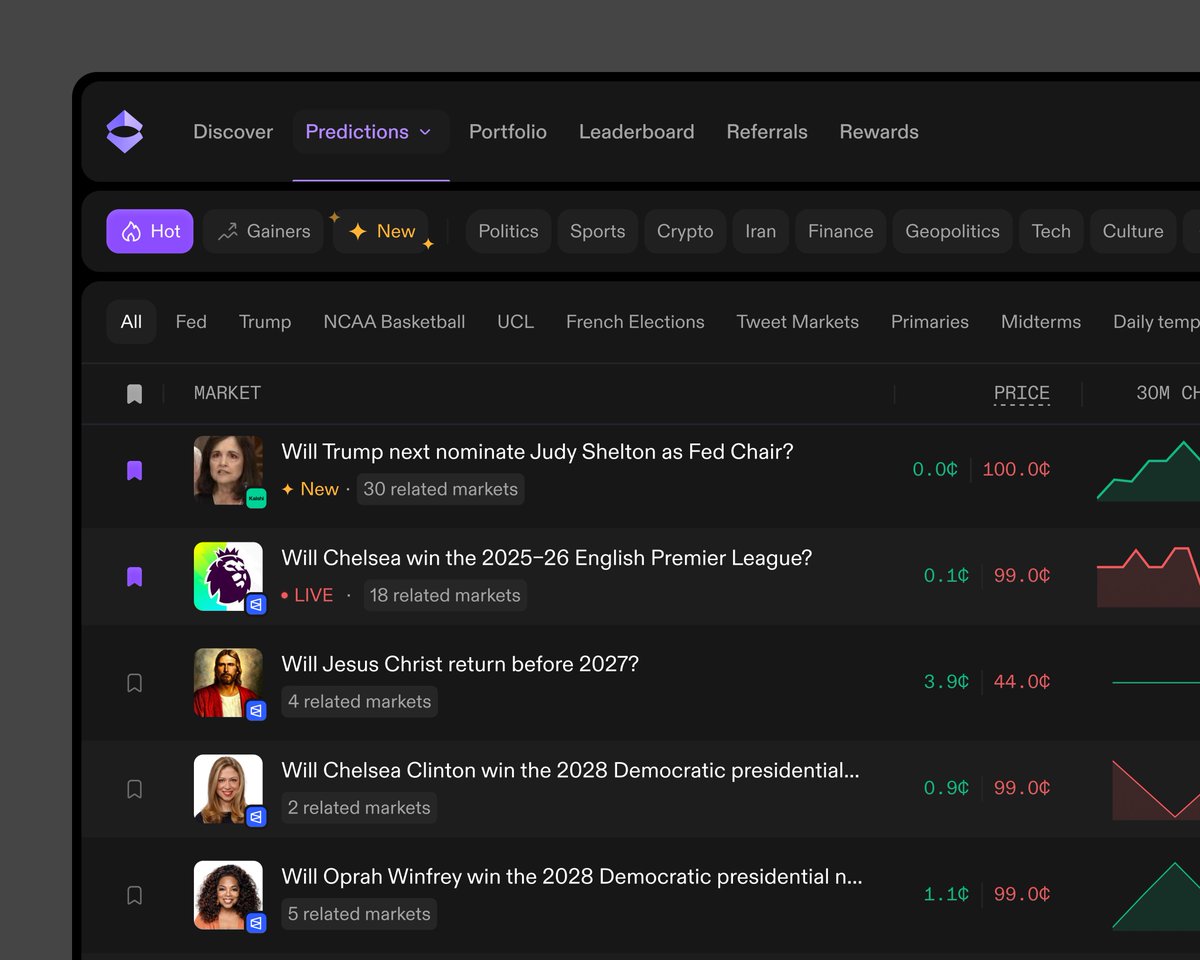Select the New filter with sparkles
1200x960 pixels.
click(381, 231)
